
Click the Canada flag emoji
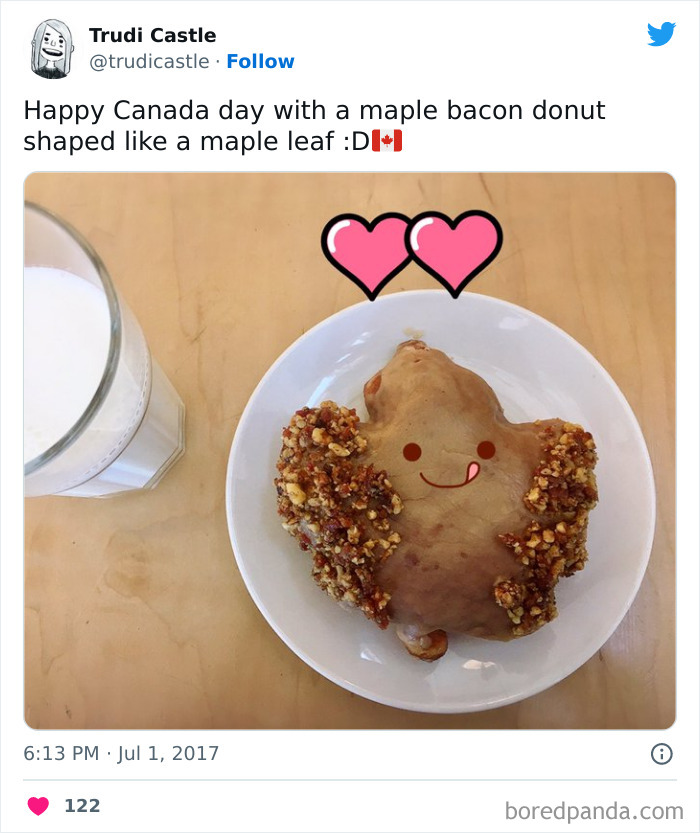pyautogui.click(x=387, y=141)
